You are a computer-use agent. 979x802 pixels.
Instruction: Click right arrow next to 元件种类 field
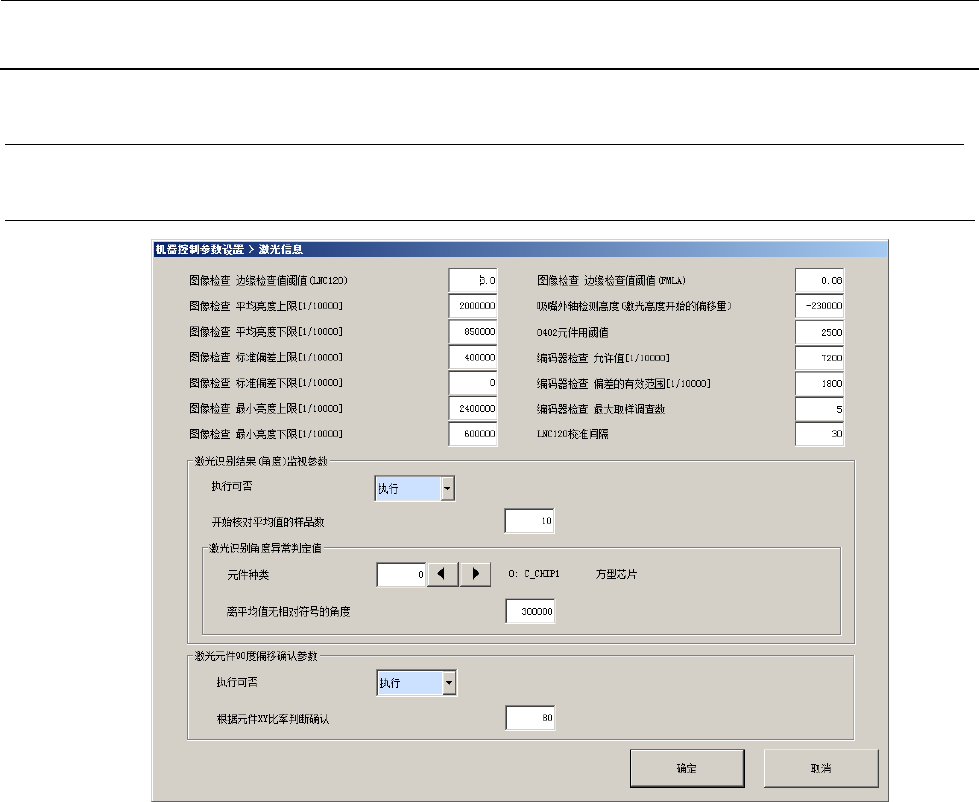[476, 575]
